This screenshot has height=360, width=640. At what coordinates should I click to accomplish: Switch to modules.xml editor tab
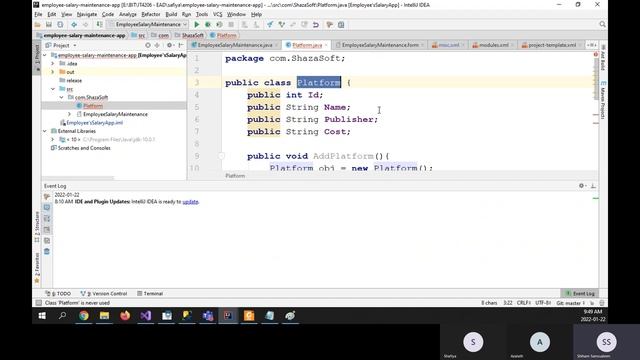click(x=493, y=45)
